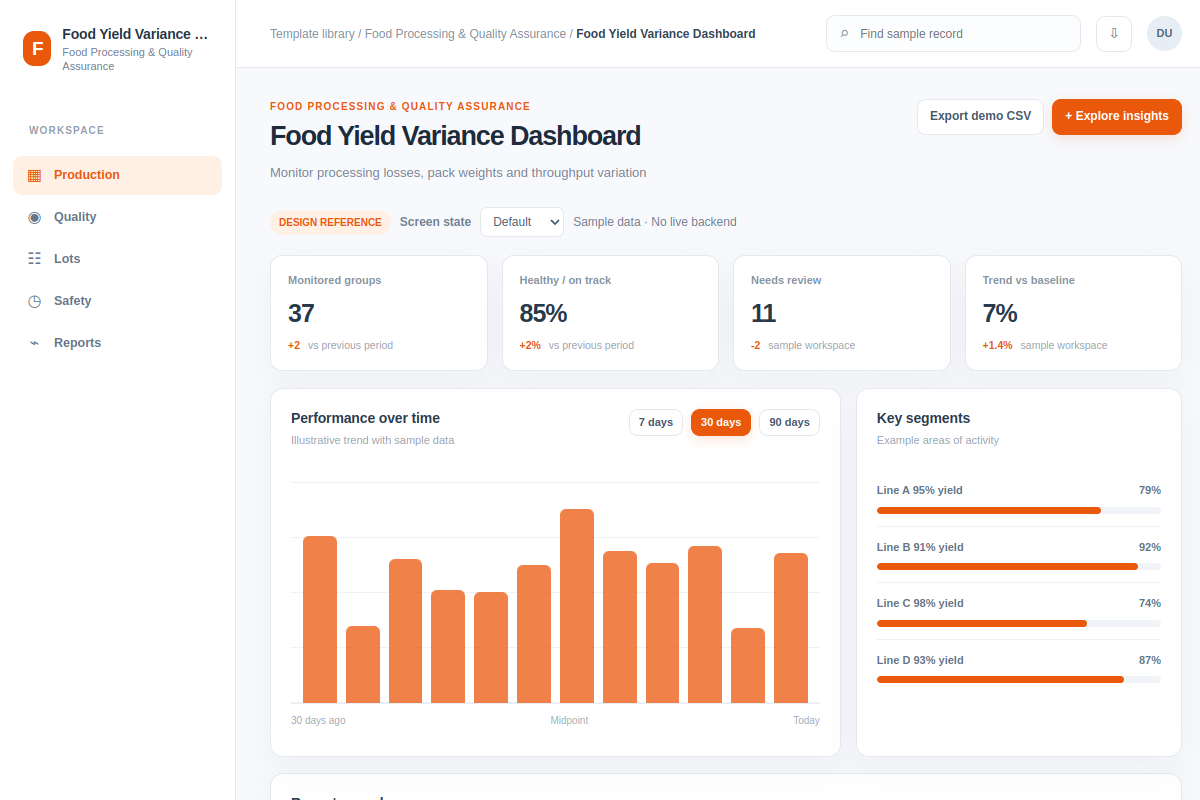Image resolution: width=1200 pixels, height=800 pixels.
Task: Open the Production sidebar icon
Action: click(x=34, y=175)
